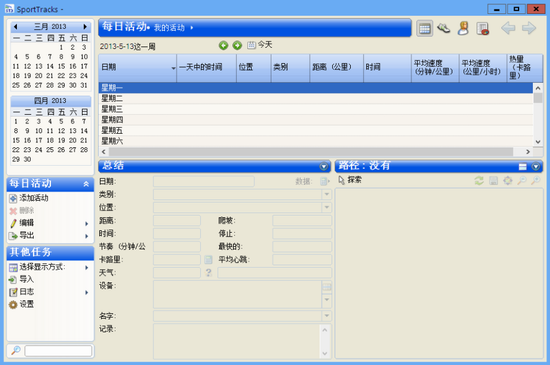Go to previous week green arrow
This screenshot has height=365, width=550.
tap(223, 45)
